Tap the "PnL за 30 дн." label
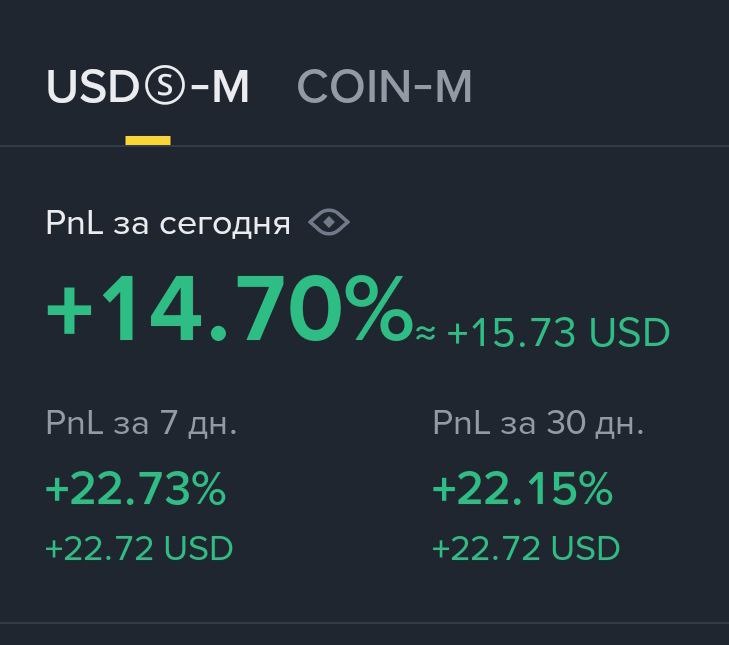The image size is (729, 645). 538,423
